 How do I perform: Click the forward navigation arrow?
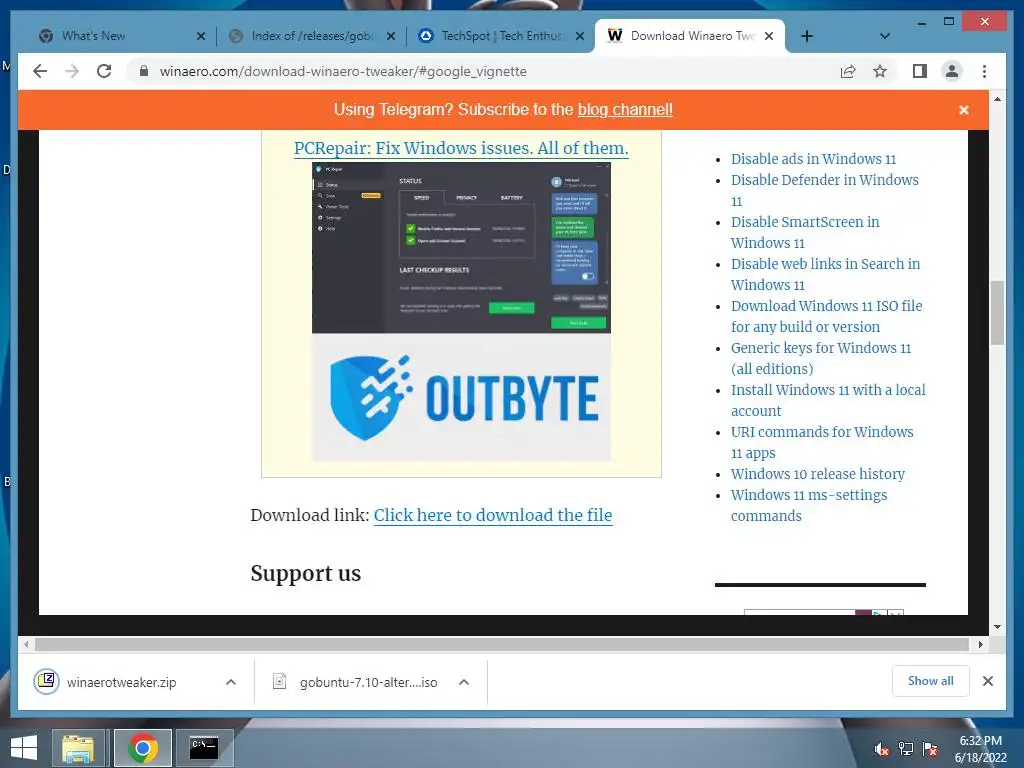(x=72, y=71)
